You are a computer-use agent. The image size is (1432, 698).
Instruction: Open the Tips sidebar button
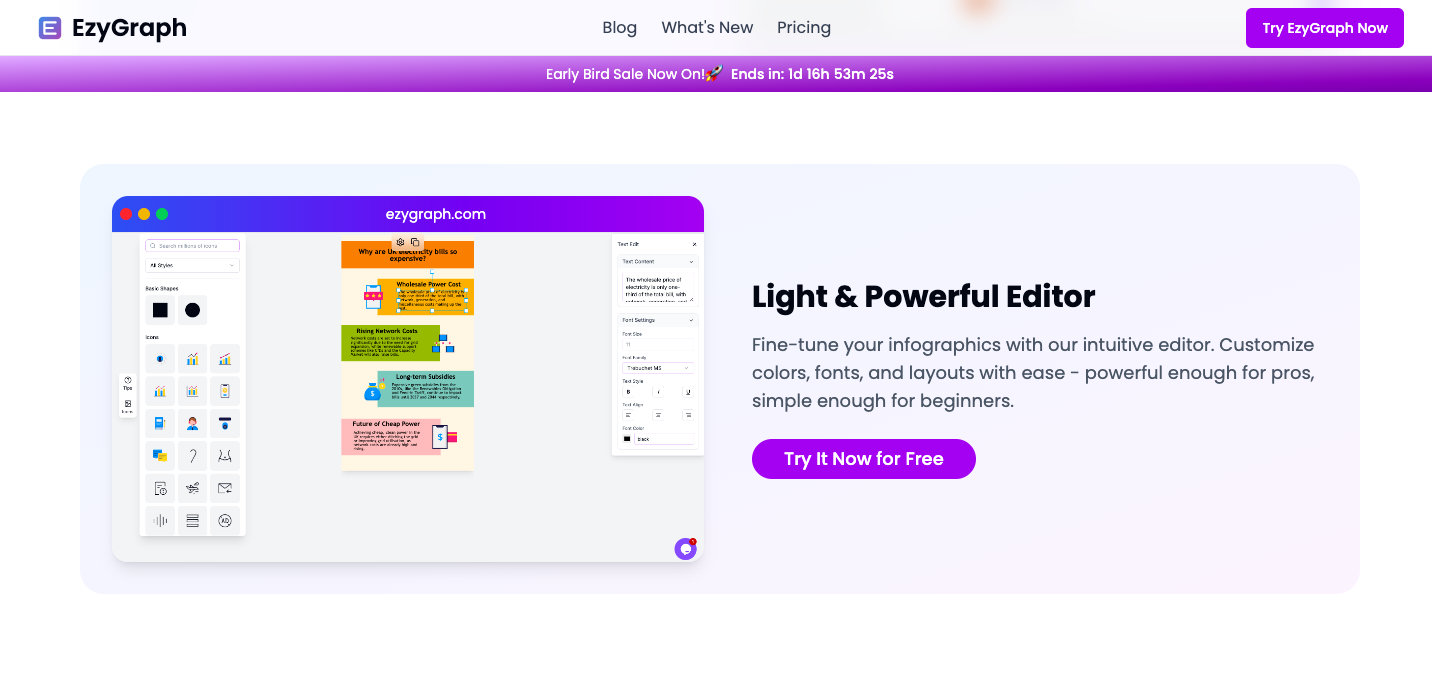pos(128,383)
